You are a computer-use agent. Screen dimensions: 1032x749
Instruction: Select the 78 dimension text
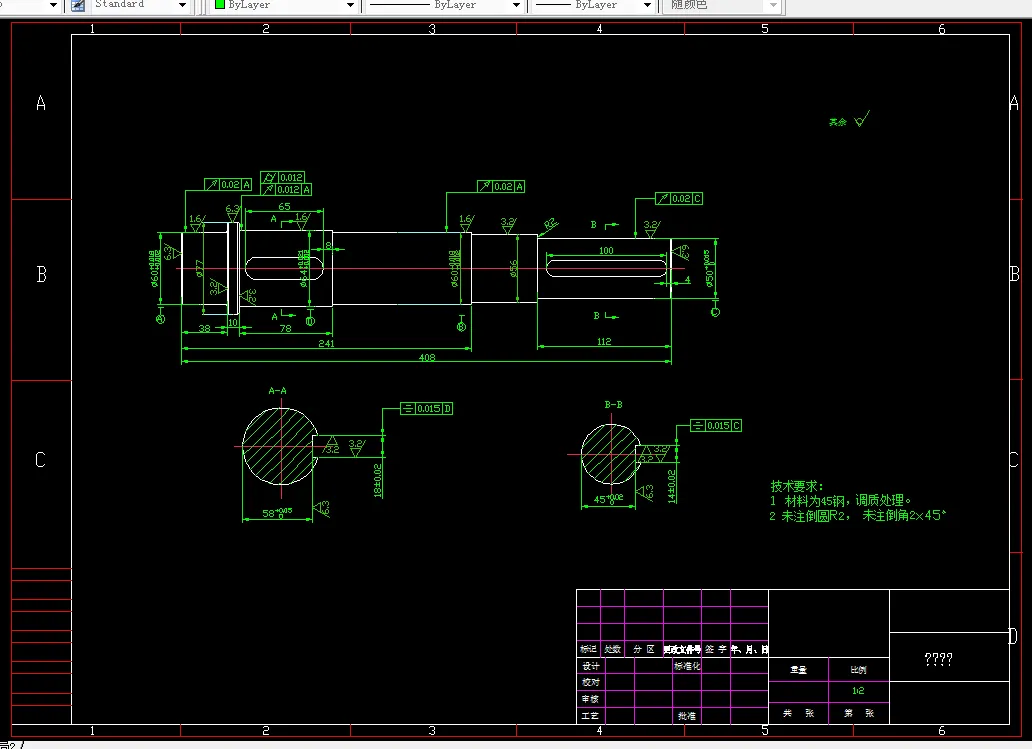click(x=286, y=328)
